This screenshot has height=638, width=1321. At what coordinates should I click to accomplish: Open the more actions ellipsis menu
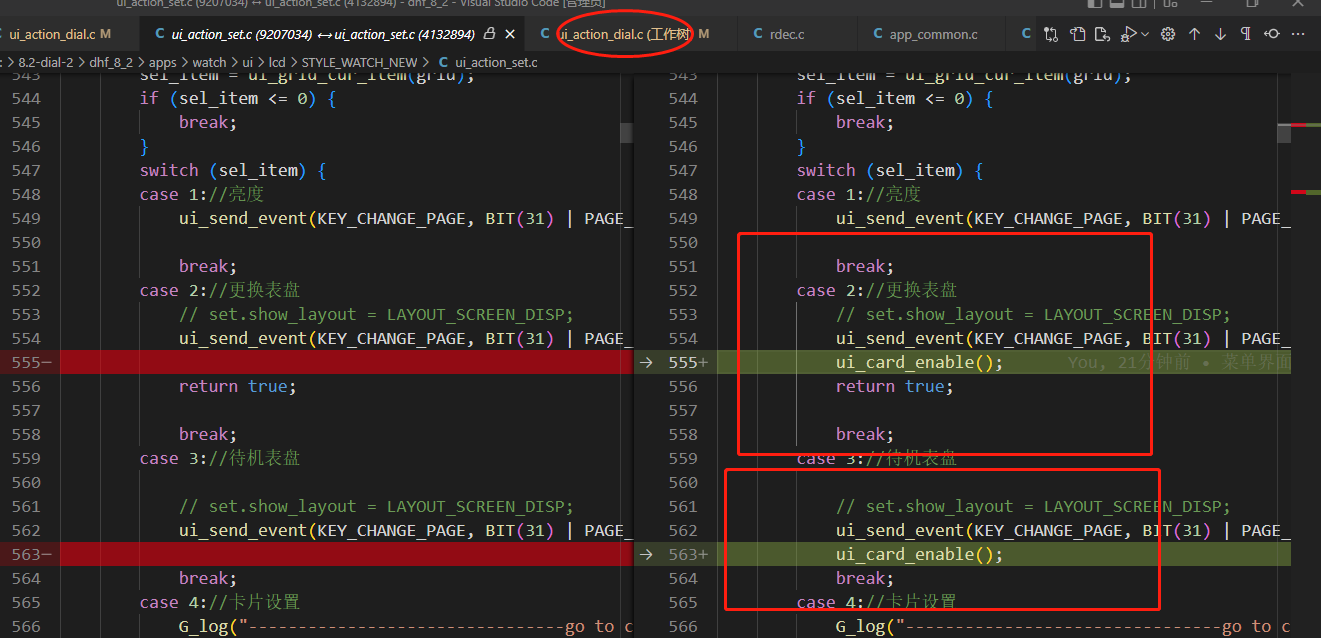point(1298,34)
